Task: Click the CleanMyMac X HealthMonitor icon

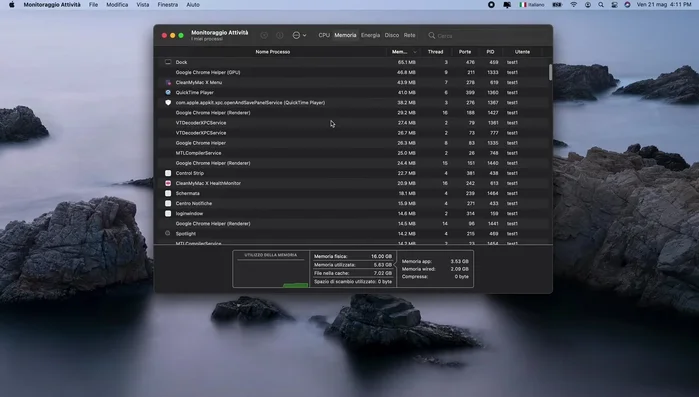Action: [168, 183]
